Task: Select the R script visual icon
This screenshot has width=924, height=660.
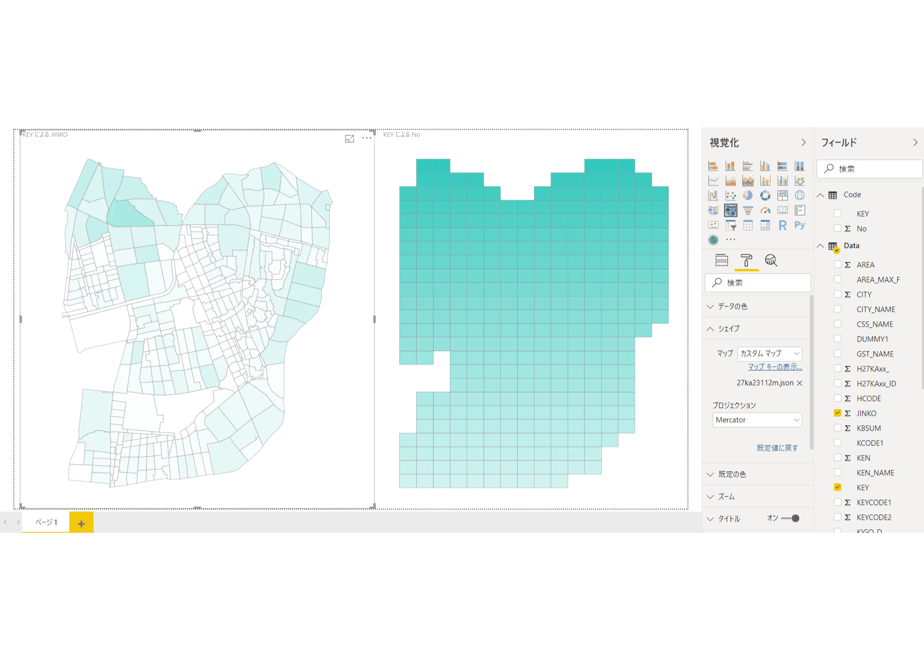Action: pos(782,225)
